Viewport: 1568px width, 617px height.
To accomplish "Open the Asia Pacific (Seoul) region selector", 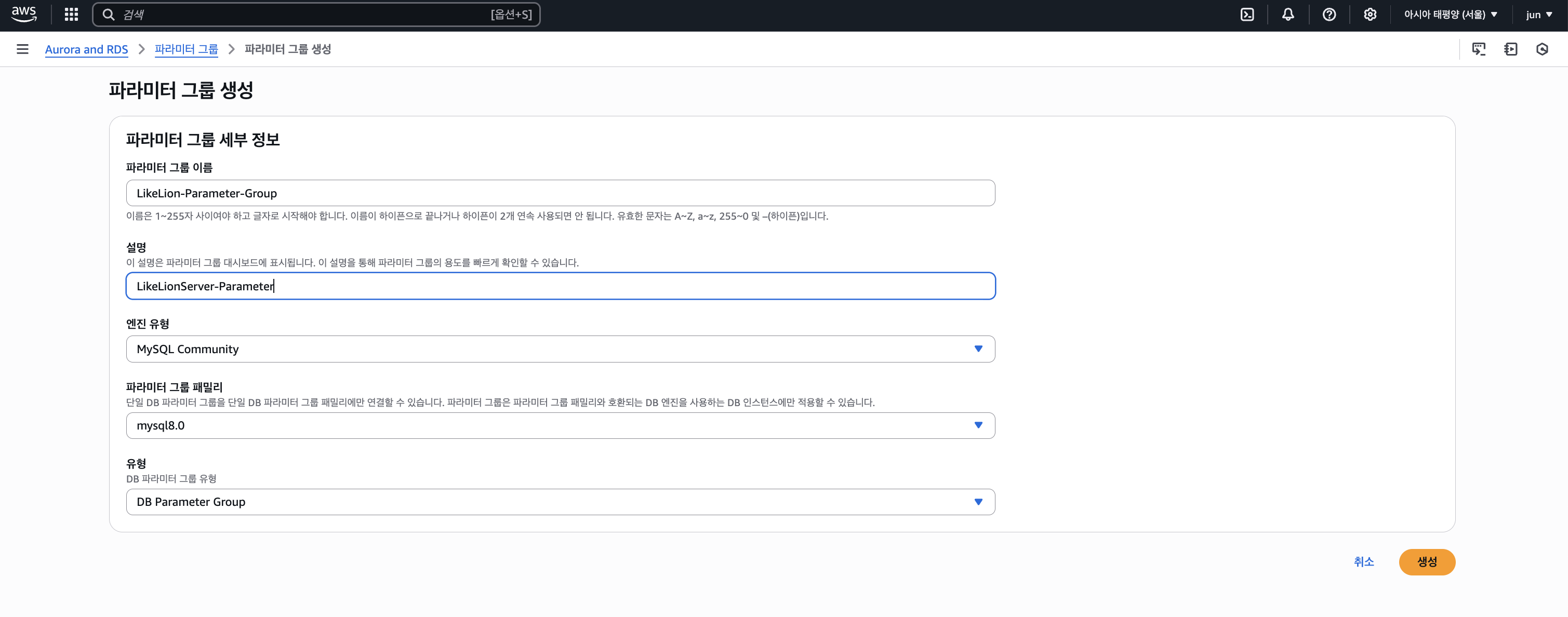I will click(1451, 15).
